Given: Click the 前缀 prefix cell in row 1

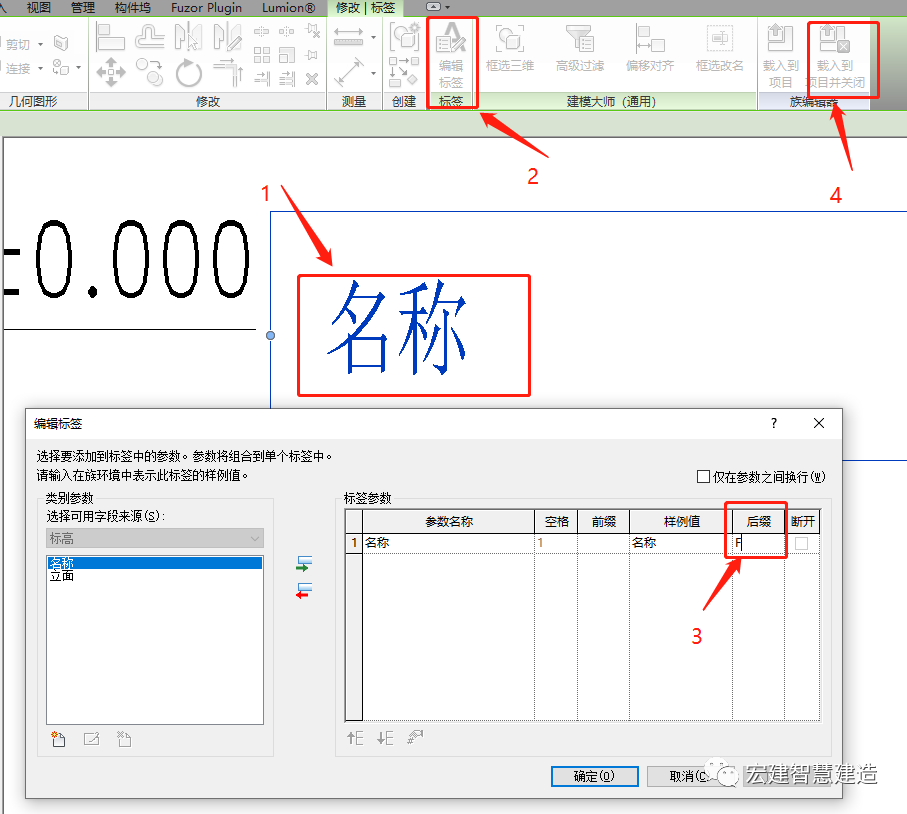Looking at the screenshot, I should click(603, 543).
